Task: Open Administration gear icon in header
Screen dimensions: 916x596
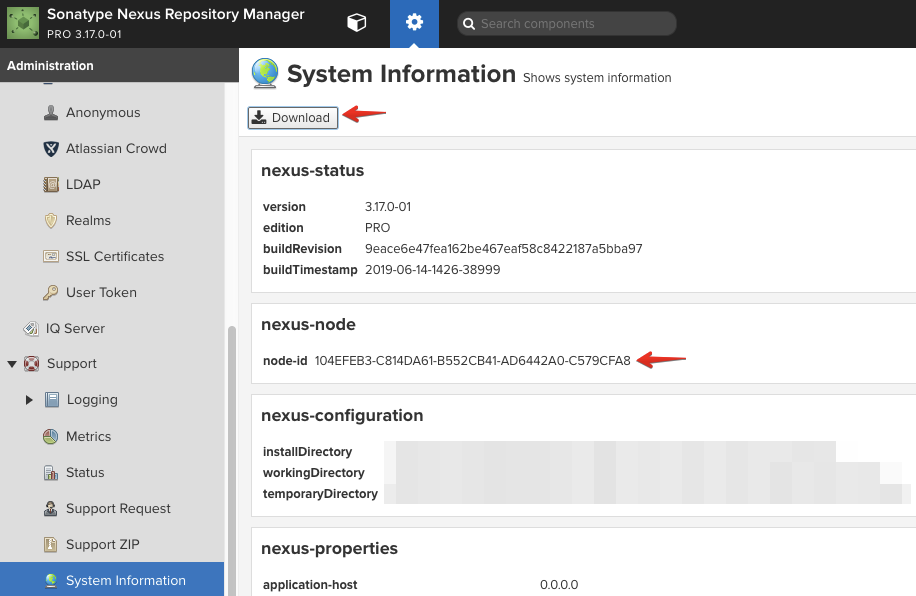Action: (414, 23)
